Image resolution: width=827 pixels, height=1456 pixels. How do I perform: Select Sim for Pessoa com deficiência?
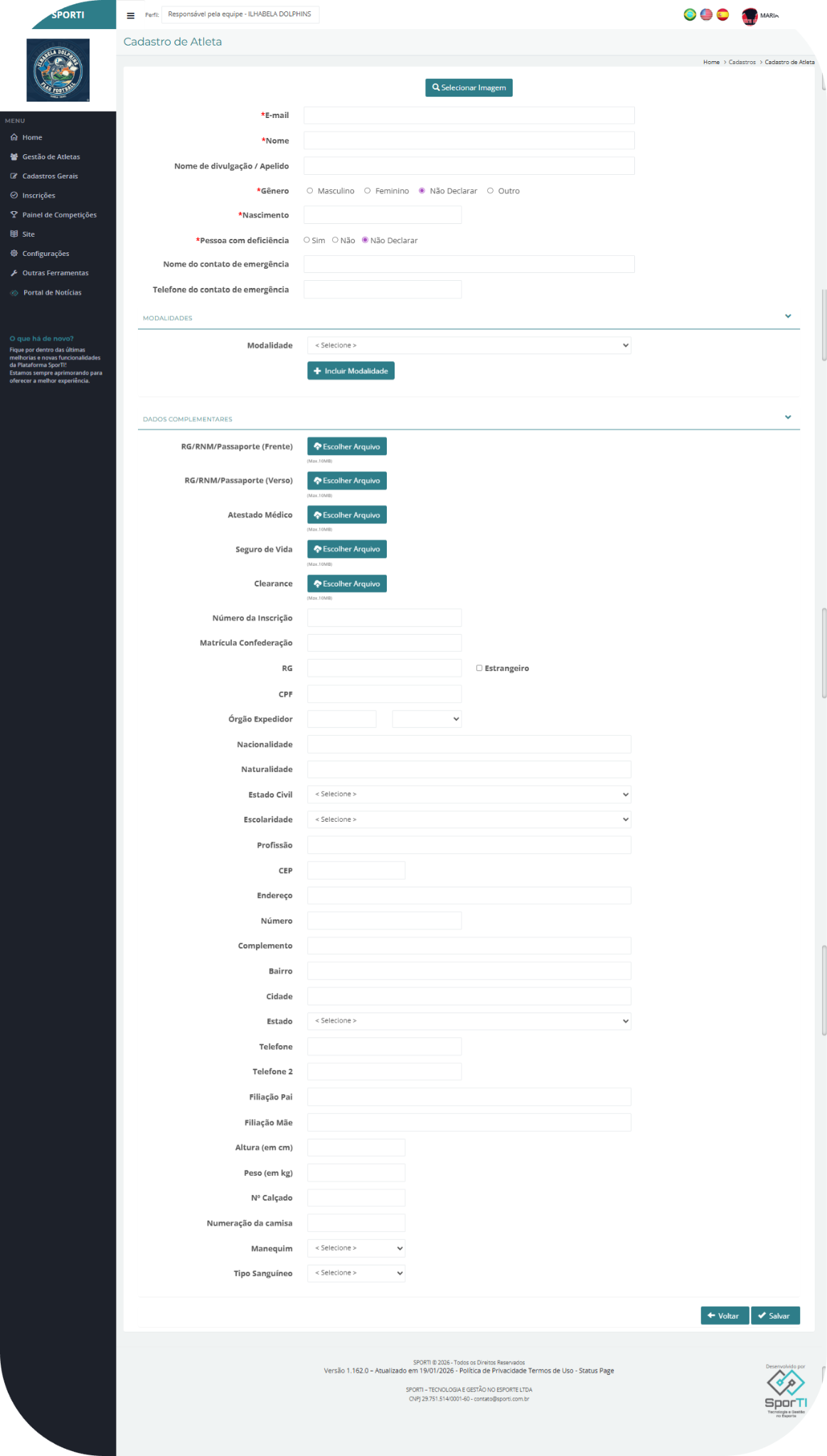pos(307,240)
